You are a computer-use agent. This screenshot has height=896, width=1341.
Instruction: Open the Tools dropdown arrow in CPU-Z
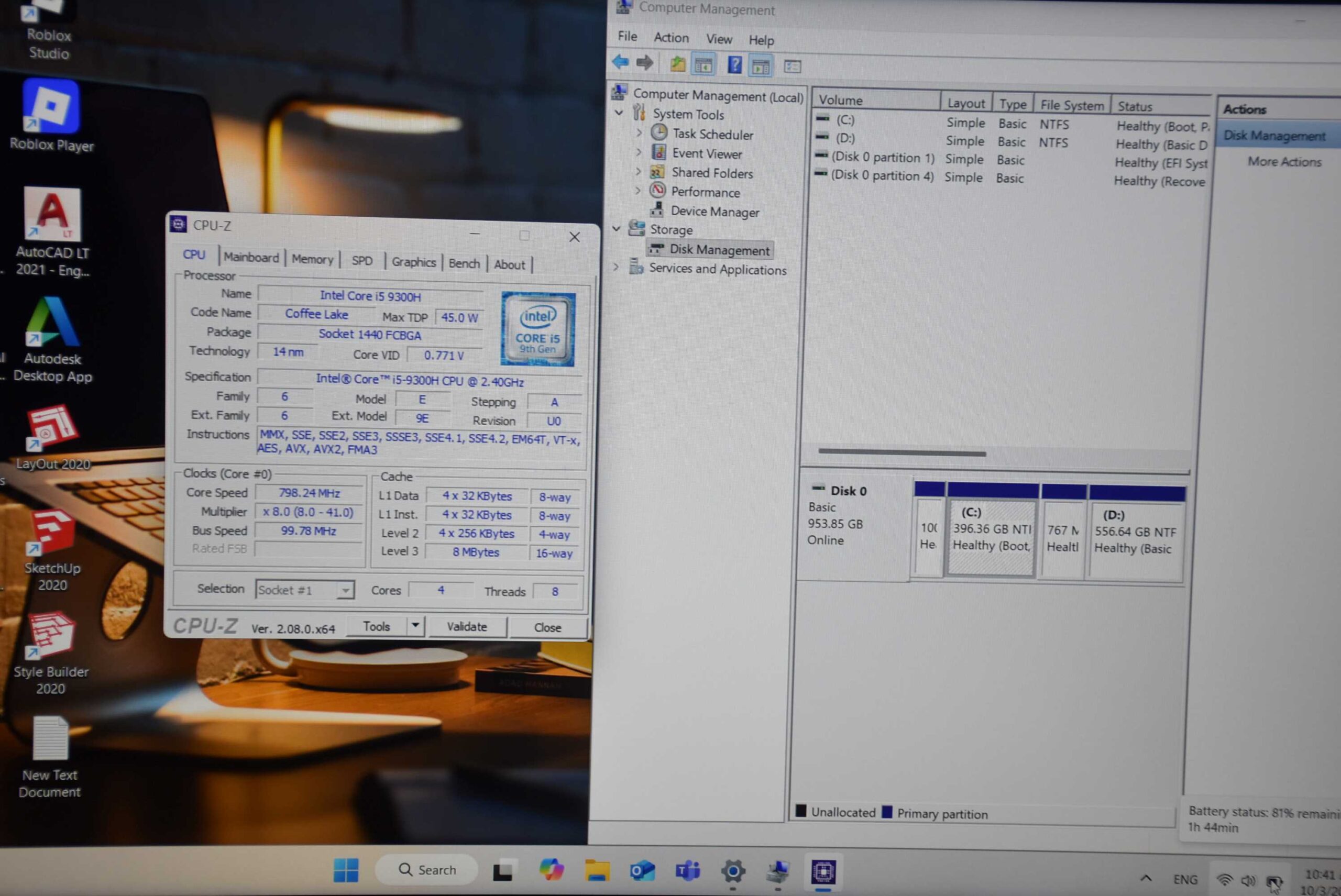pos(415,626)
